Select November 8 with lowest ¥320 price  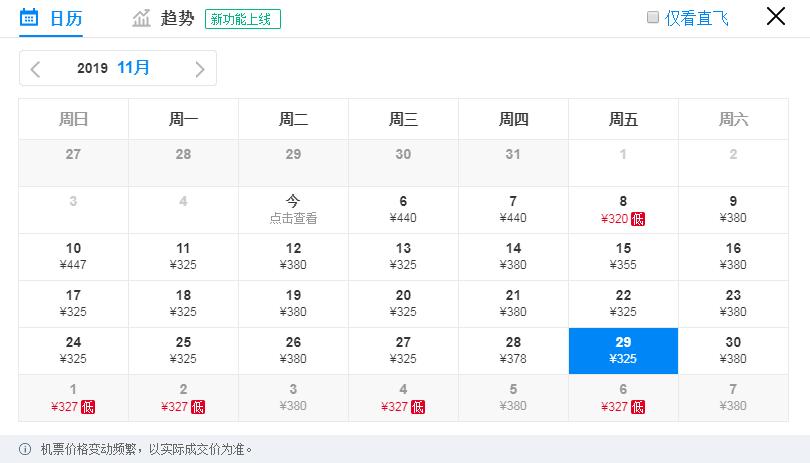[x=624, y=210]
